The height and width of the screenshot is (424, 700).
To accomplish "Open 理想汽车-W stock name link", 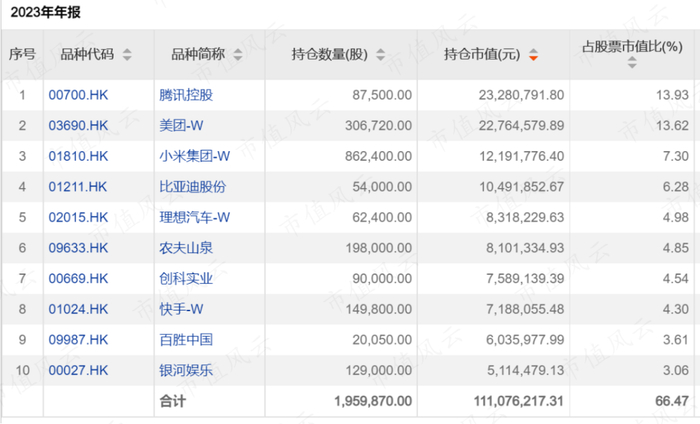I will (195, 217).
